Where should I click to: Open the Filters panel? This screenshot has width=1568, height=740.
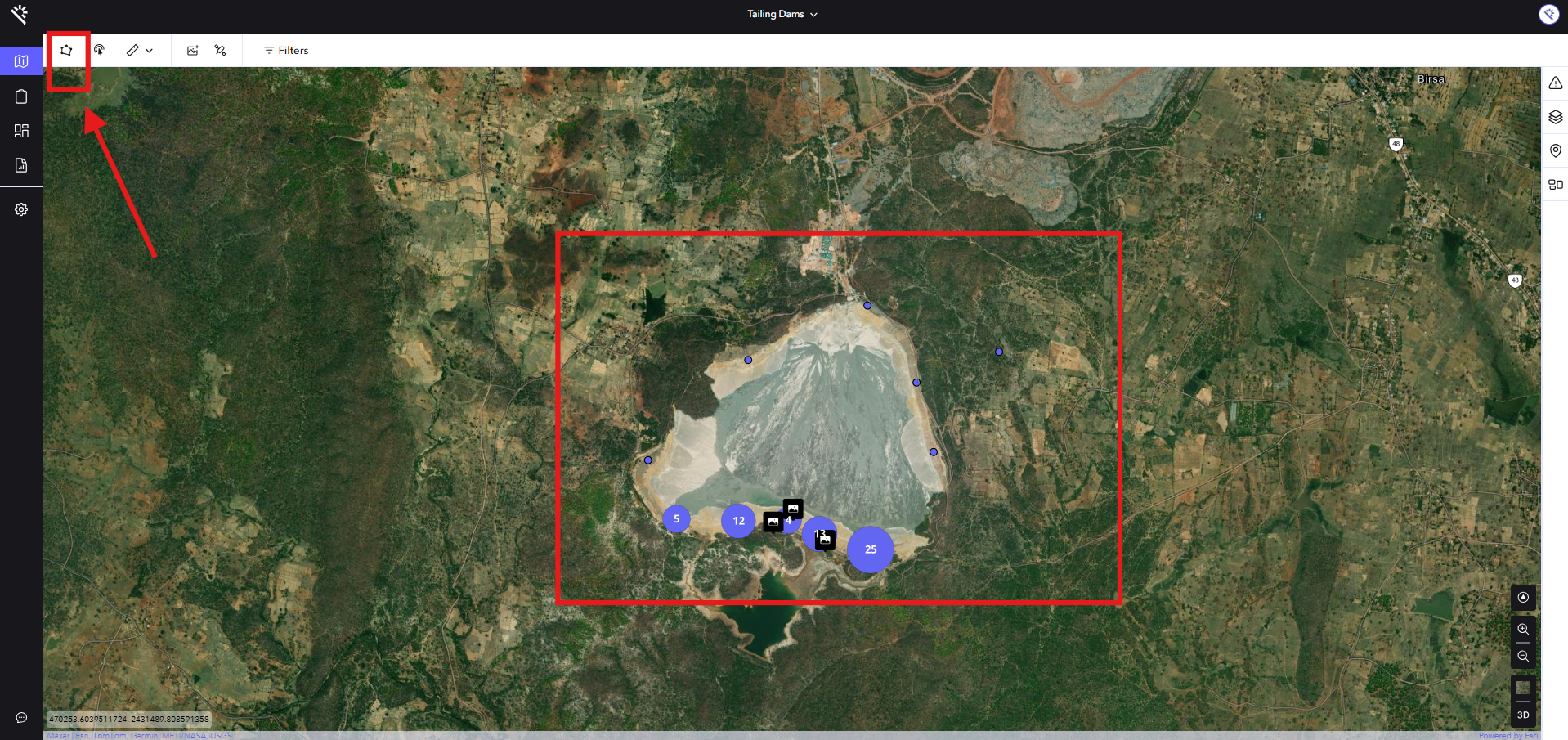tap(286, 50)
